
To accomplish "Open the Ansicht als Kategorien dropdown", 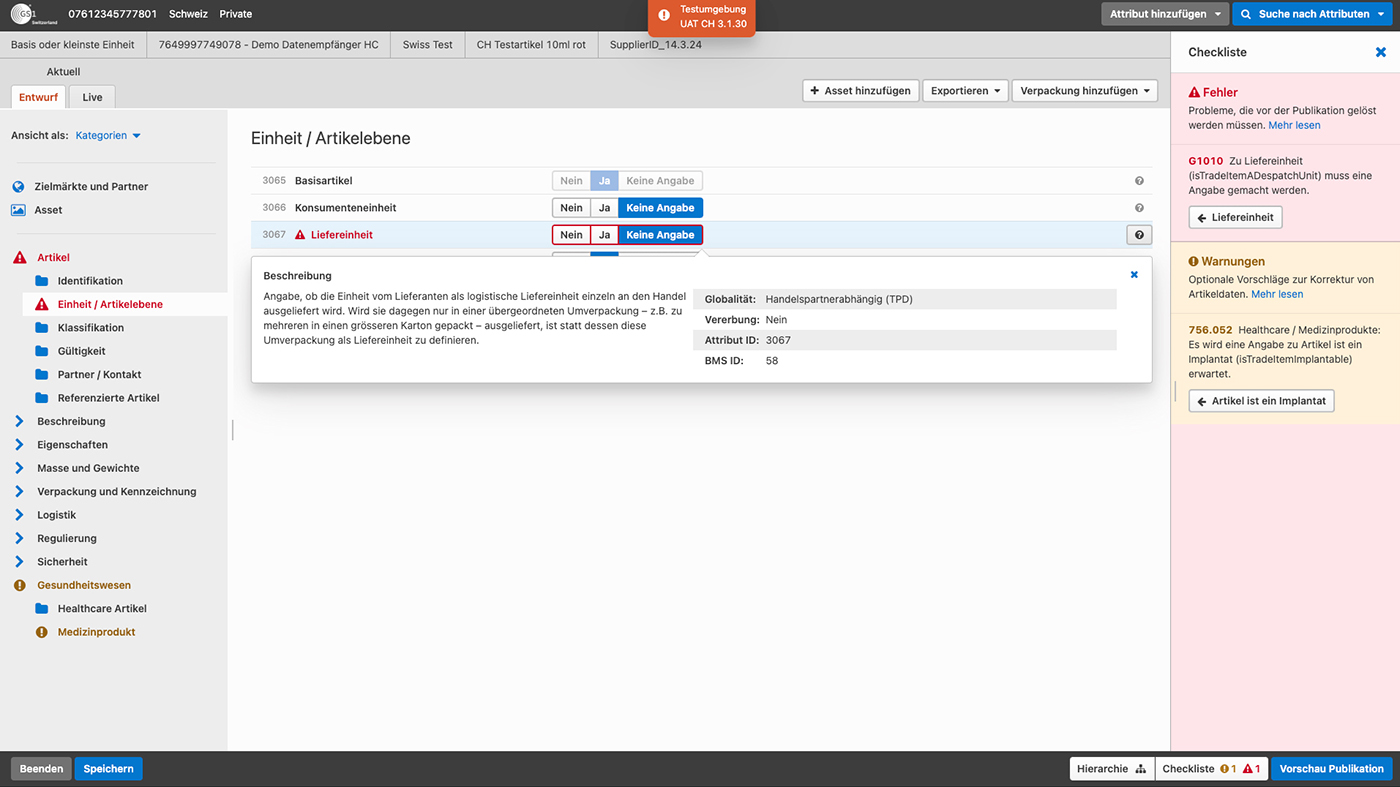I will click(108, 136).
